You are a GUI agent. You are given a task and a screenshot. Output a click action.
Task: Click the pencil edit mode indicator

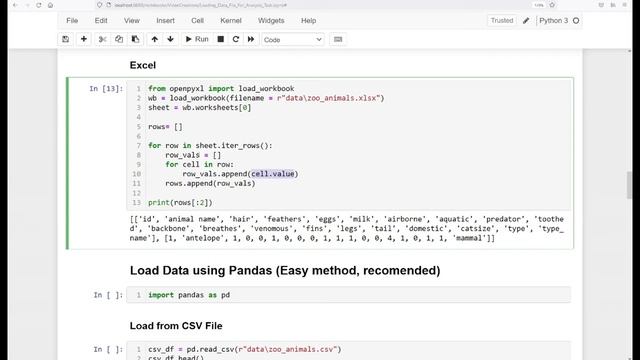pyautogui.click(x=526, y=21)
